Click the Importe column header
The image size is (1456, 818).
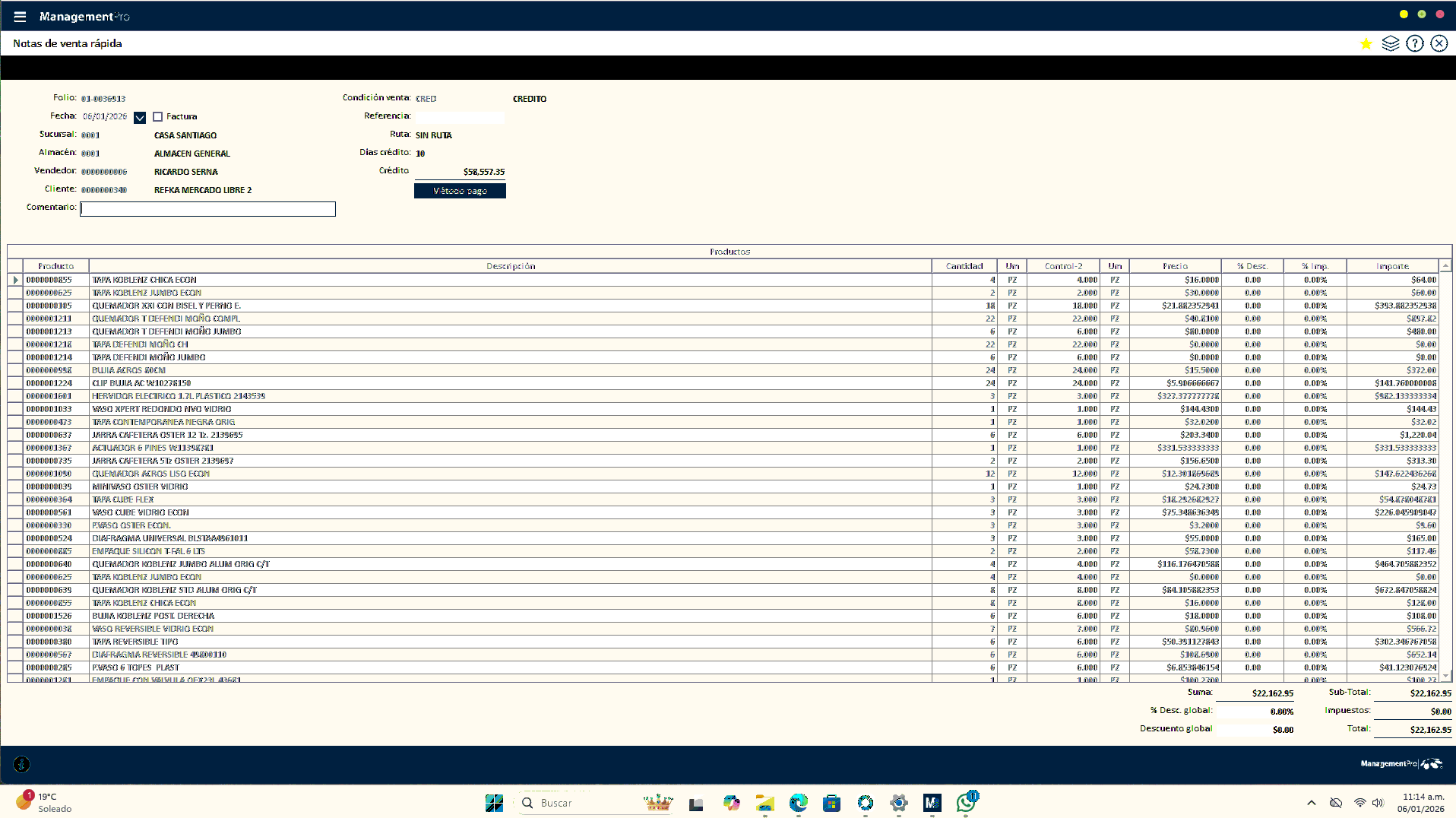(x=1391, y=266)
